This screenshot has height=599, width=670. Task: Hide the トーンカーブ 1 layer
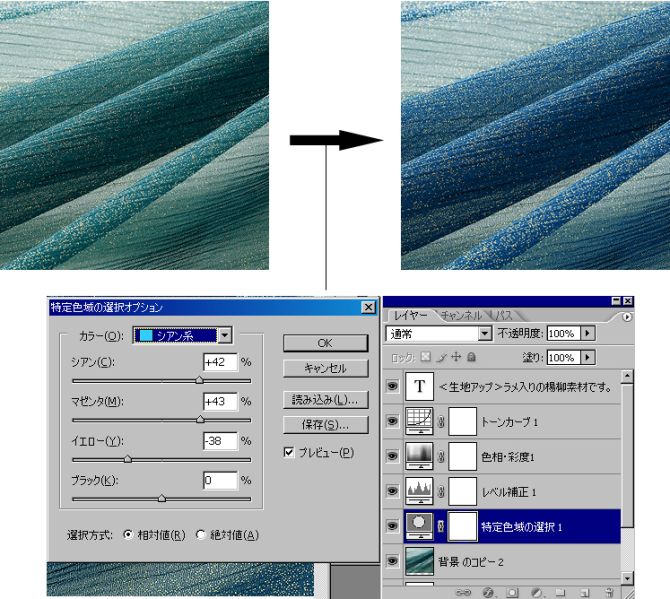[392, 421]
